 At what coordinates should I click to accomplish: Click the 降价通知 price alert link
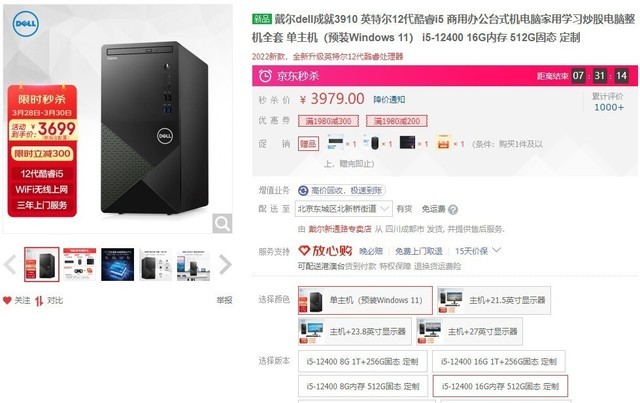tap(389, 100)
